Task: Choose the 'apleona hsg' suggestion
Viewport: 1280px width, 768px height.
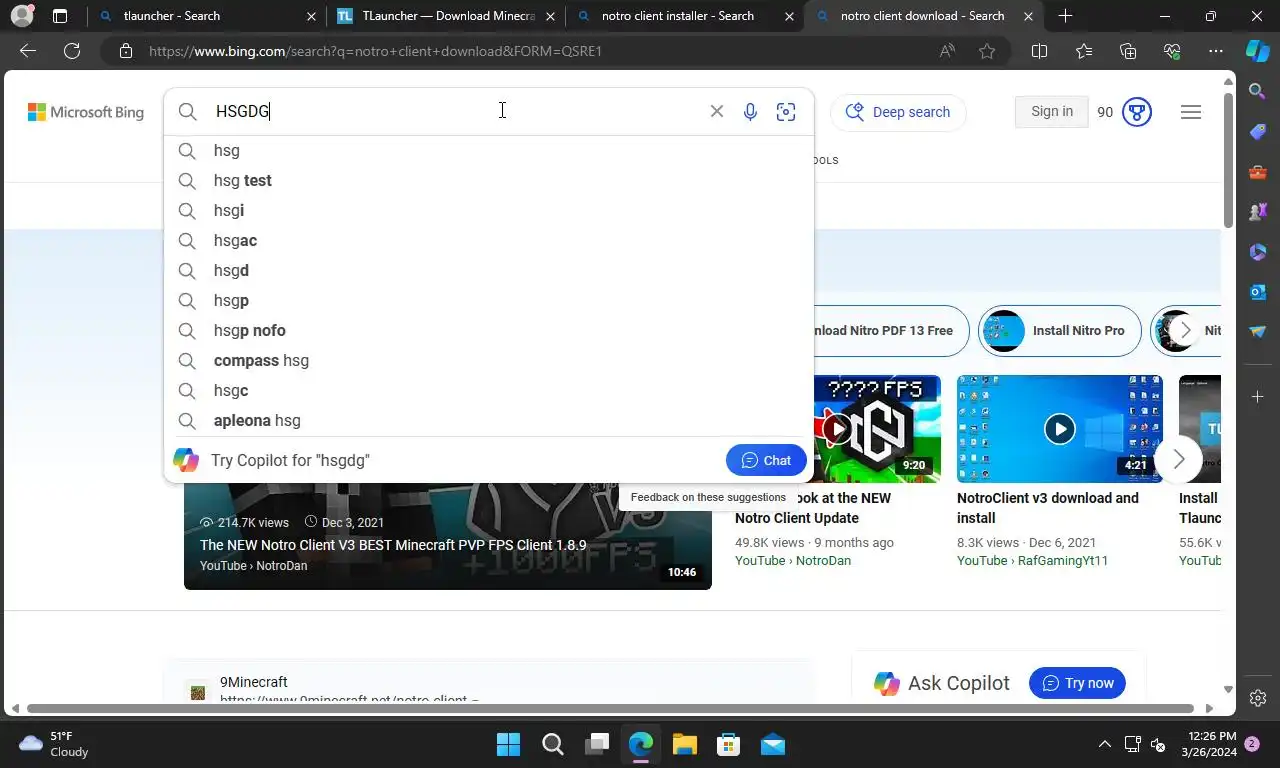Action: (x=489, y=420)
